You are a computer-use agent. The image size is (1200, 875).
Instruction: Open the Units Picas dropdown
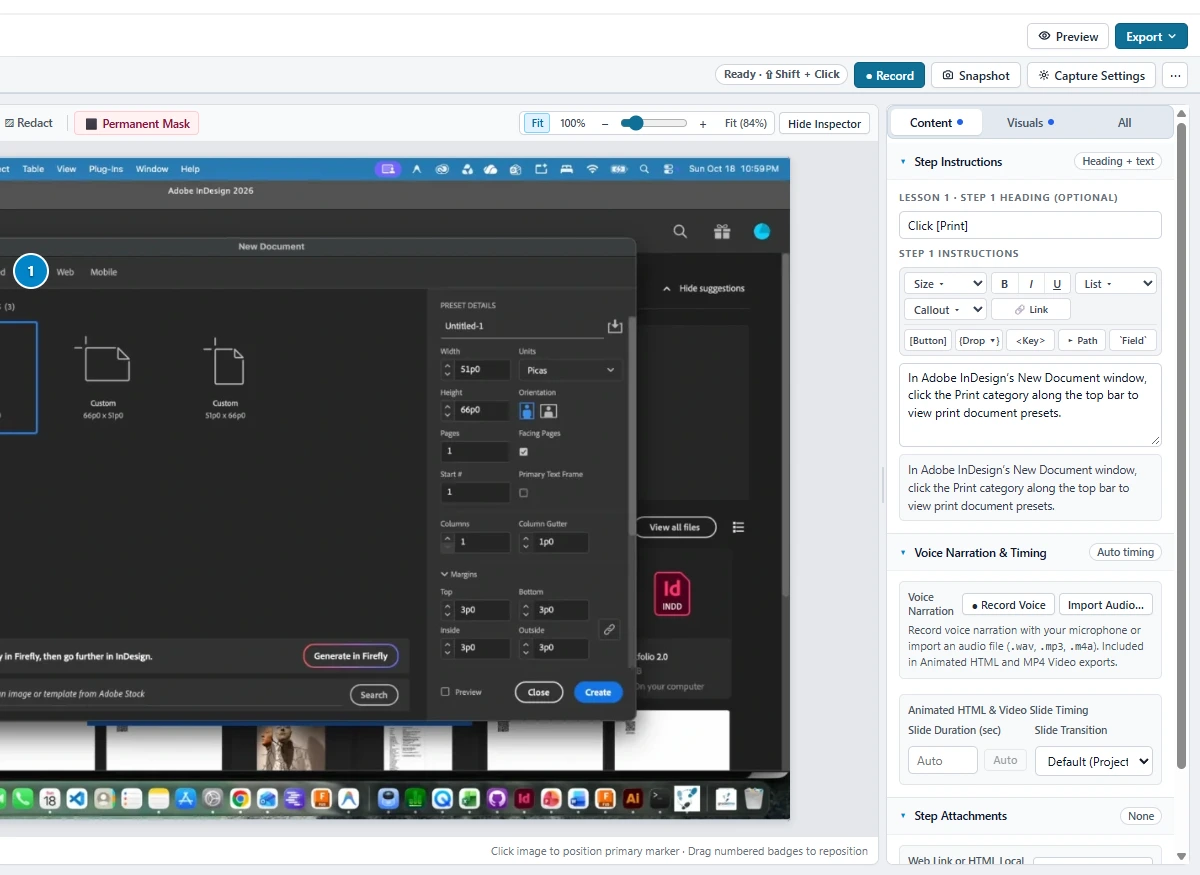pyautogui.click(x=569, y=370)
